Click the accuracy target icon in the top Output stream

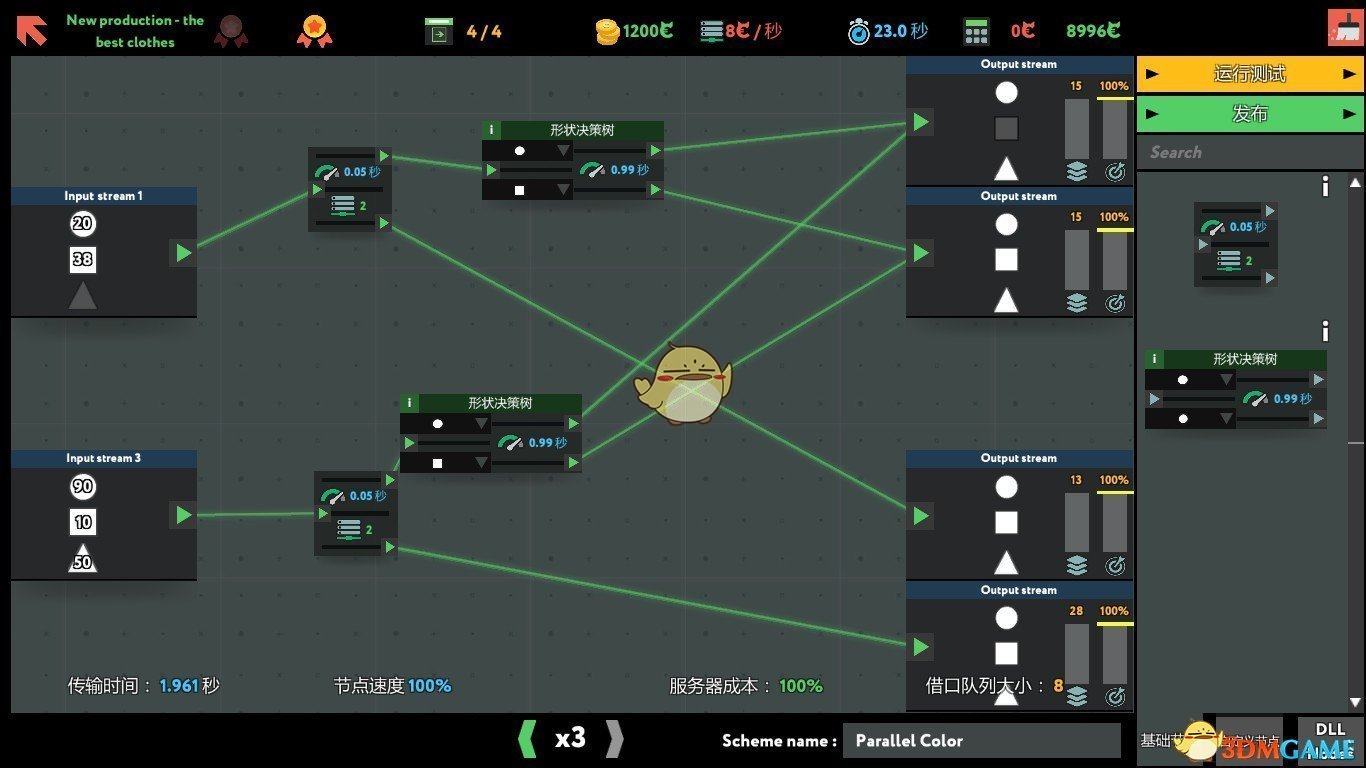click(1115, 172)
